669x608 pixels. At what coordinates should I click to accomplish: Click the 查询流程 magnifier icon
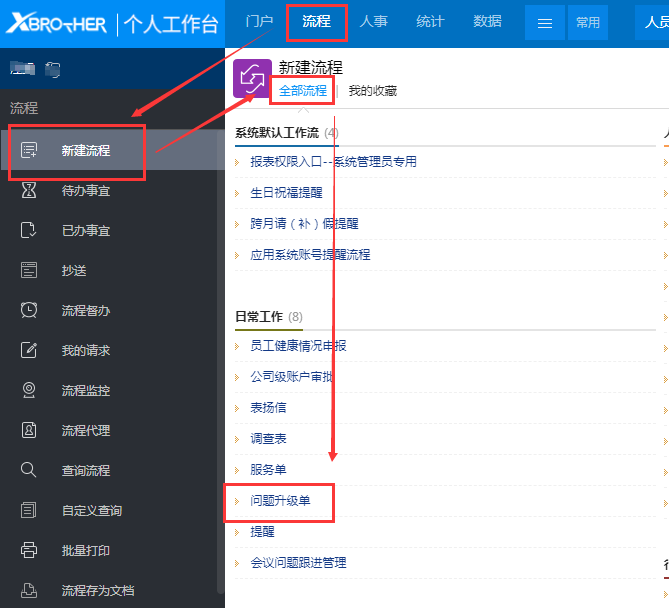coord(29,470)
